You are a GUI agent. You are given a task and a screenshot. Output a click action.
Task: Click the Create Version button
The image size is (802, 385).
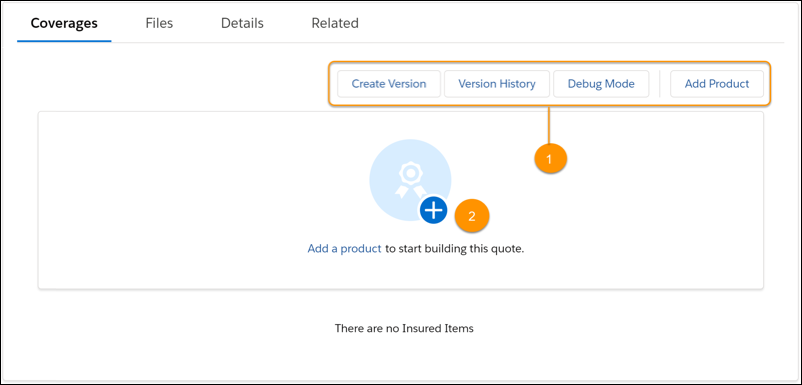pyautogui.click(x=389, y=84)
